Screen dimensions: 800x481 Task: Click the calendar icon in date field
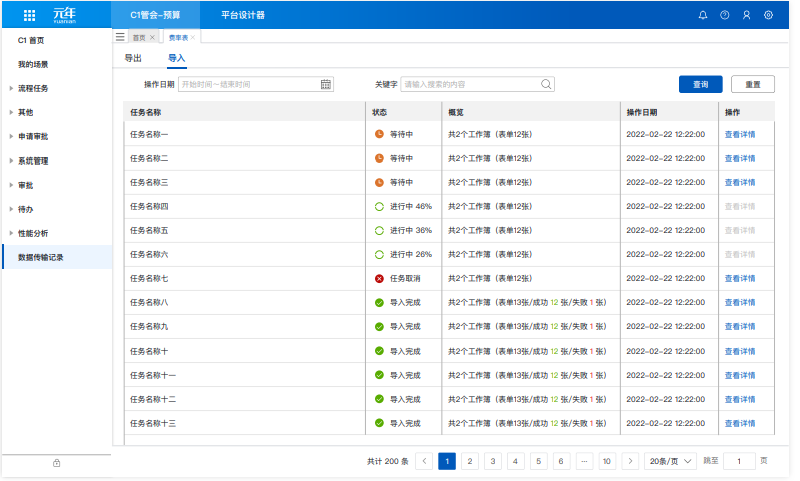click(x=326, y=85)
